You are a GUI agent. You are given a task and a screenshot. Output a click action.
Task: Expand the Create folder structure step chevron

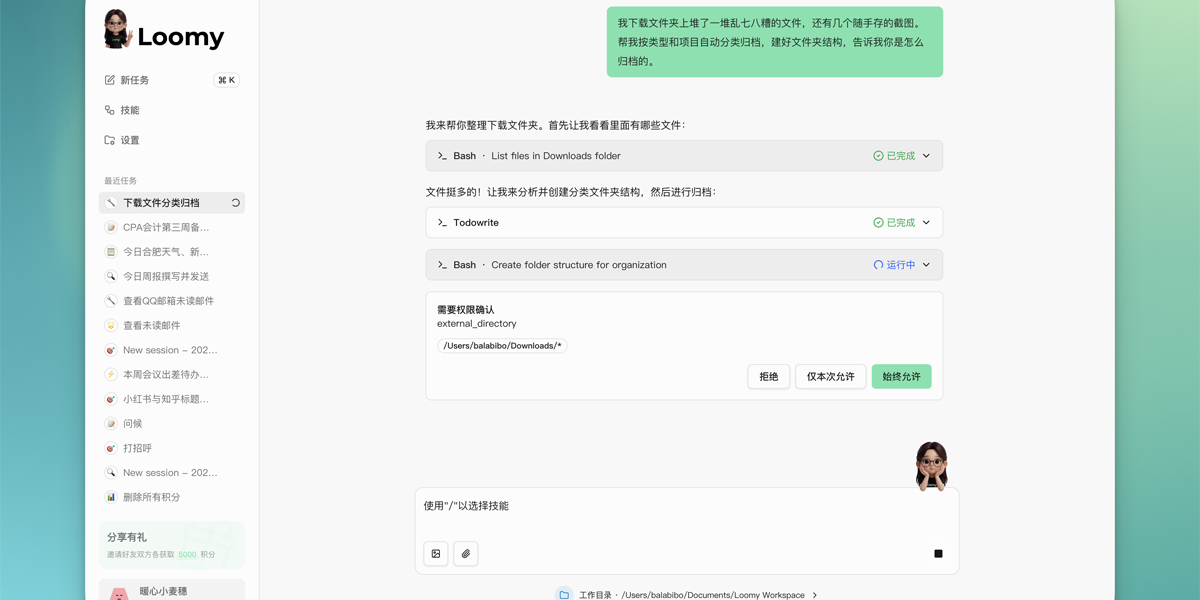pos(926,265)
